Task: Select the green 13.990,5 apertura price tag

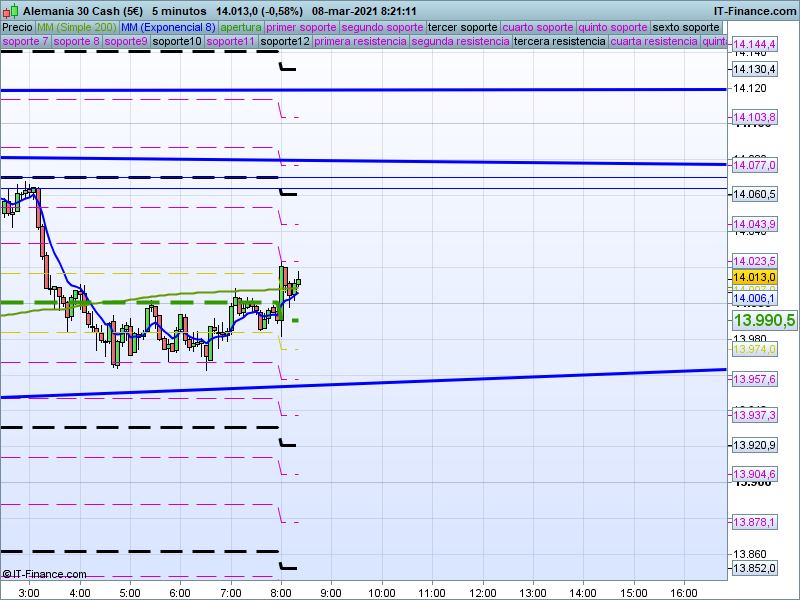Action: tap(764, 320)
